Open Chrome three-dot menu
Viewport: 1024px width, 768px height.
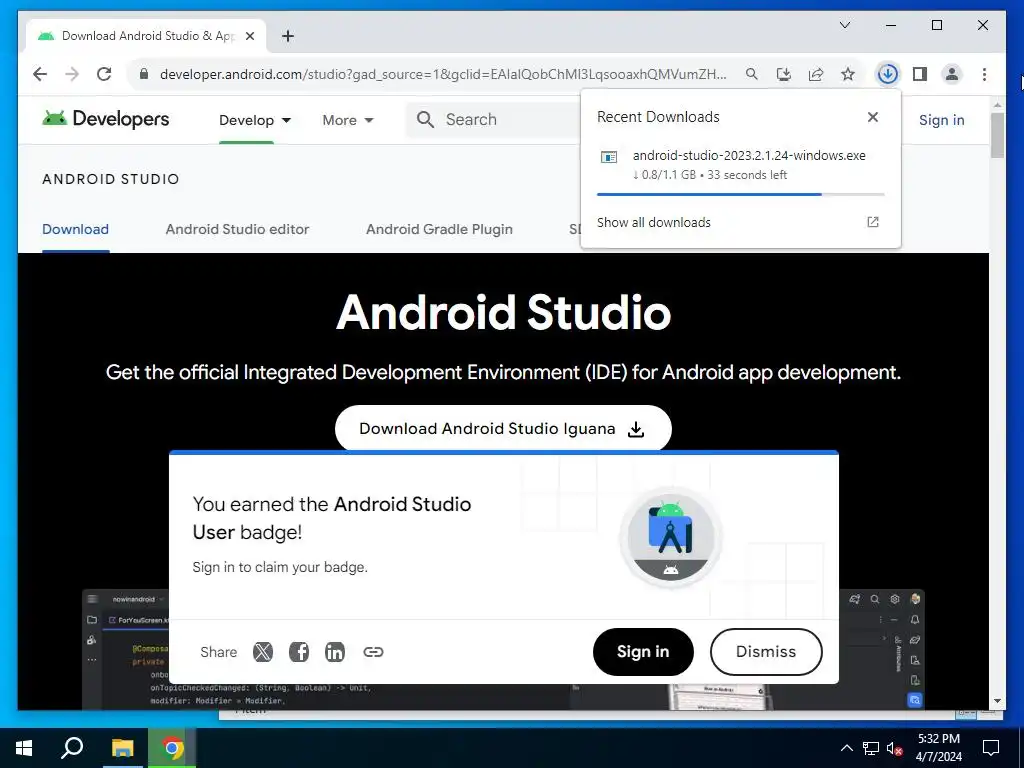pos(984,74)
